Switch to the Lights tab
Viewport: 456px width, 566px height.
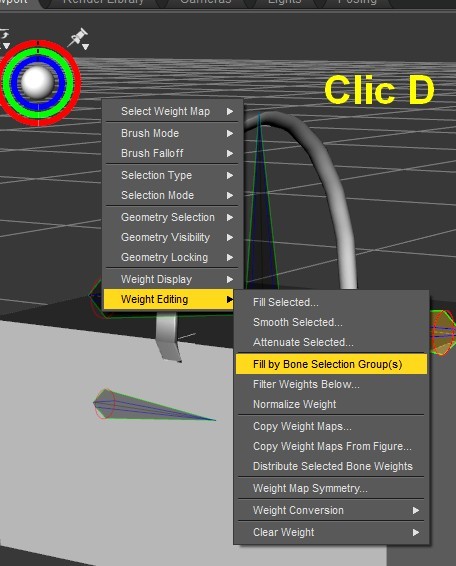284,2
